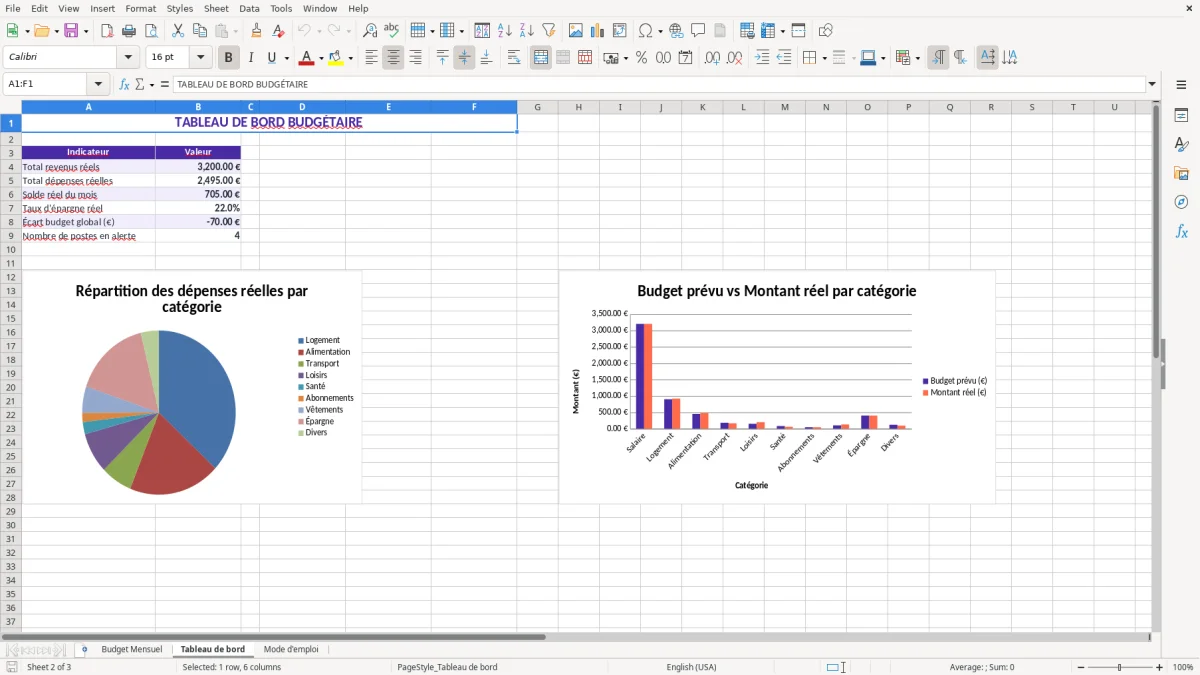Toggle Italic formatting

(251, 58)
